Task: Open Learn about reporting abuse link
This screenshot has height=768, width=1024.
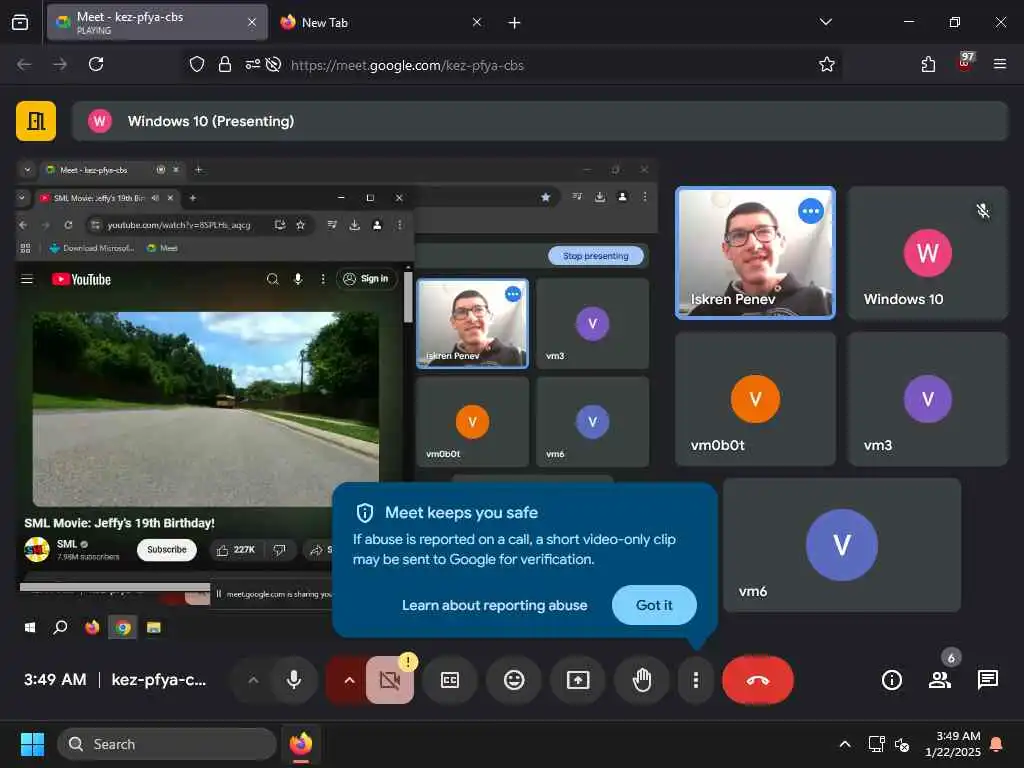Action: (x=494, y=605)
